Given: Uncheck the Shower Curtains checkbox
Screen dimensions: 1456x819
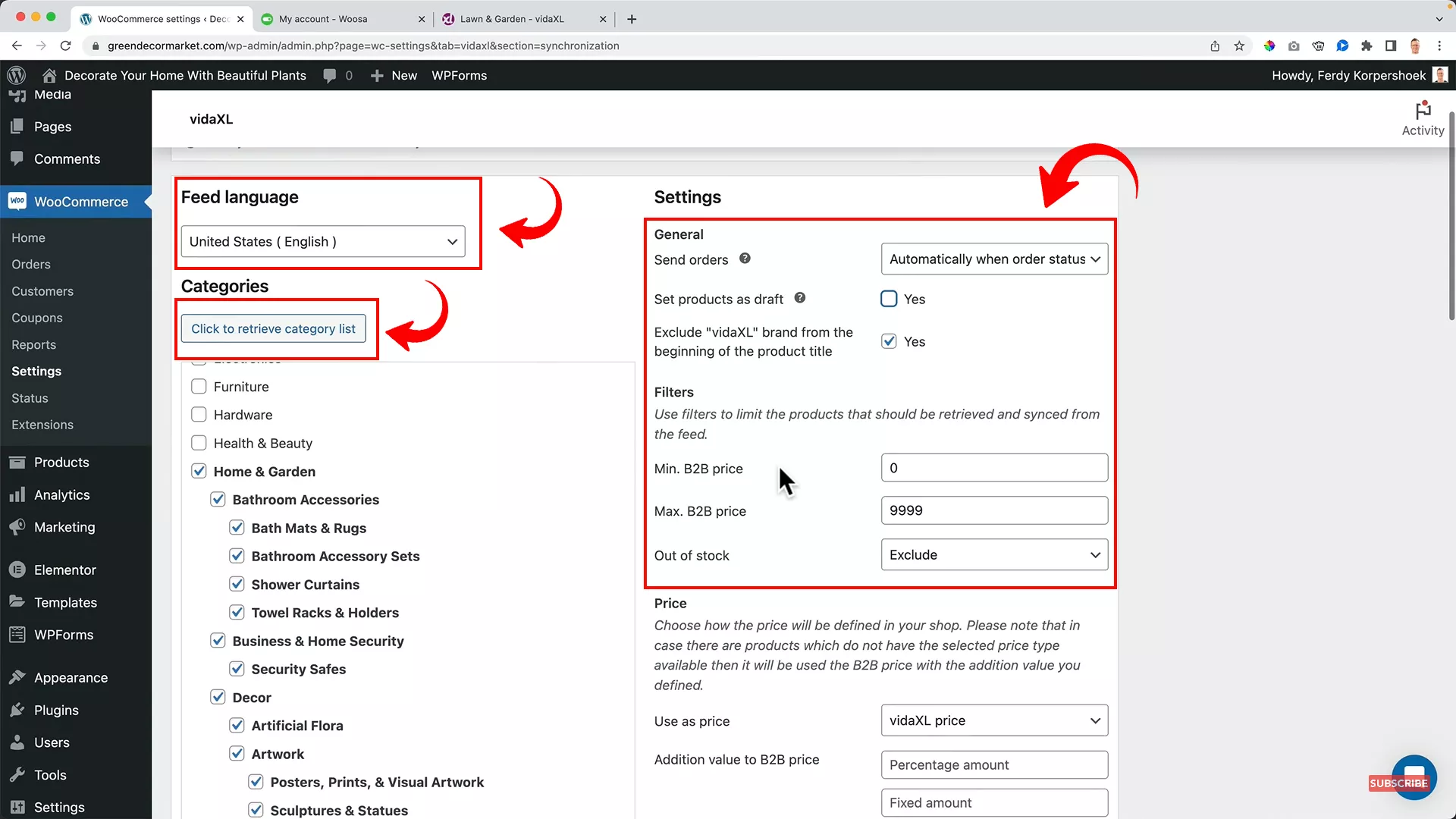Looking at the screenshot, I should [x=237, y=584].
